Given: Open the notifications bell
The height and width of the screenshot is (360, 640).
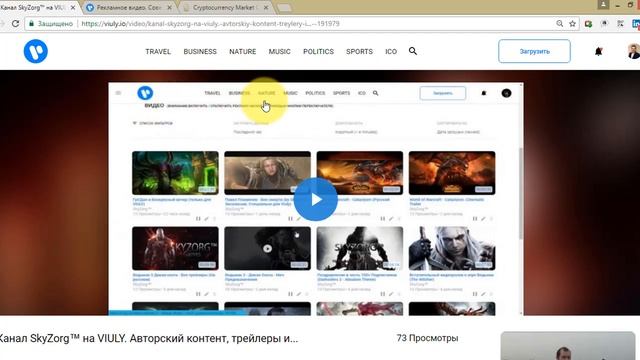Looking at the screenshot, I should point(598,51).
